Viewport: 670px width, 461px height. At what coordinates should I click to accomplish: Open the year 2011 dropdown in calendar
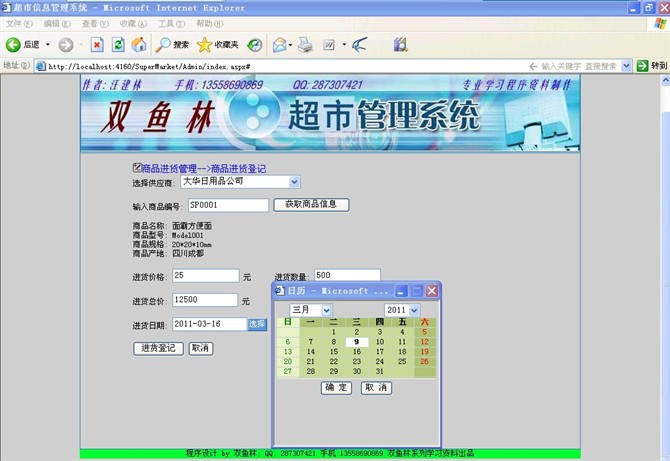414,310
